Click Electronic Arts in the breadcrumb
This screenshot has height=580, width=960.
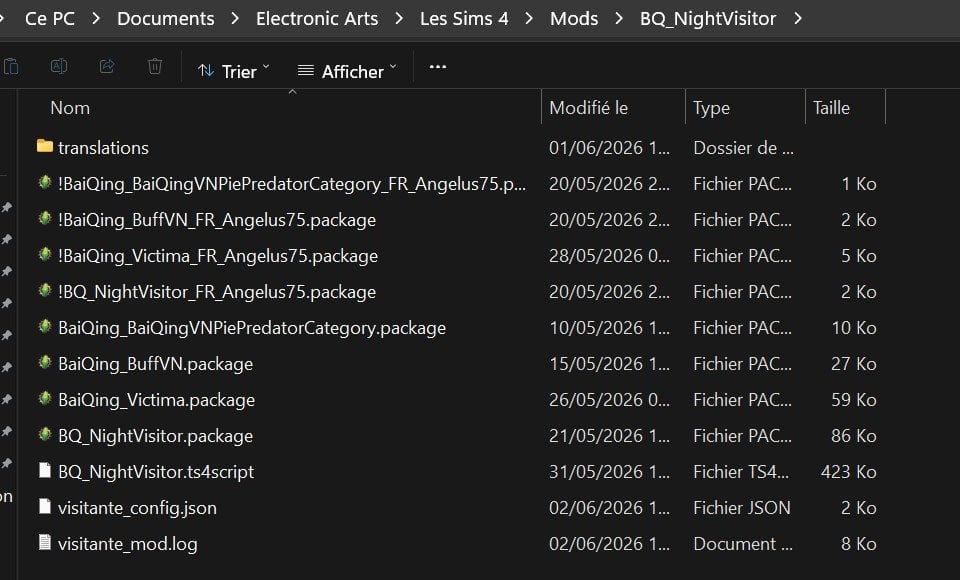click(x=317, y=18)
